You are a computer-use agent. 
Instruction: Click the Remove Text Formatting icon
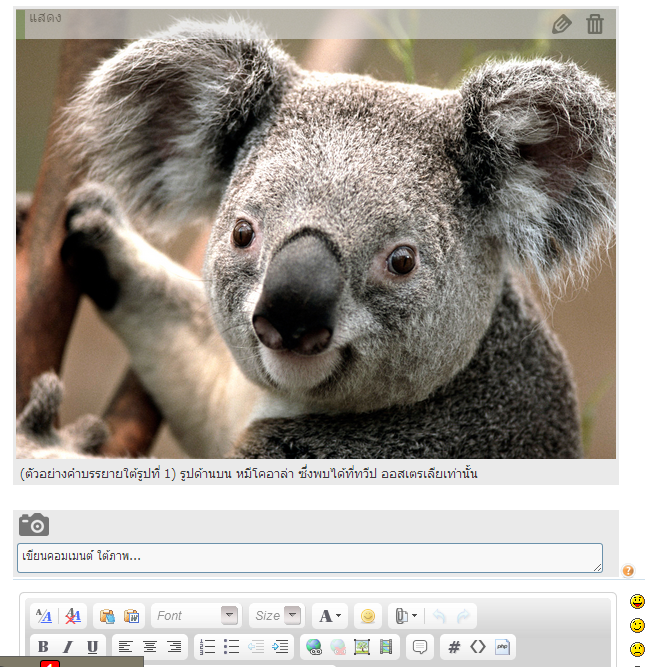74,616
